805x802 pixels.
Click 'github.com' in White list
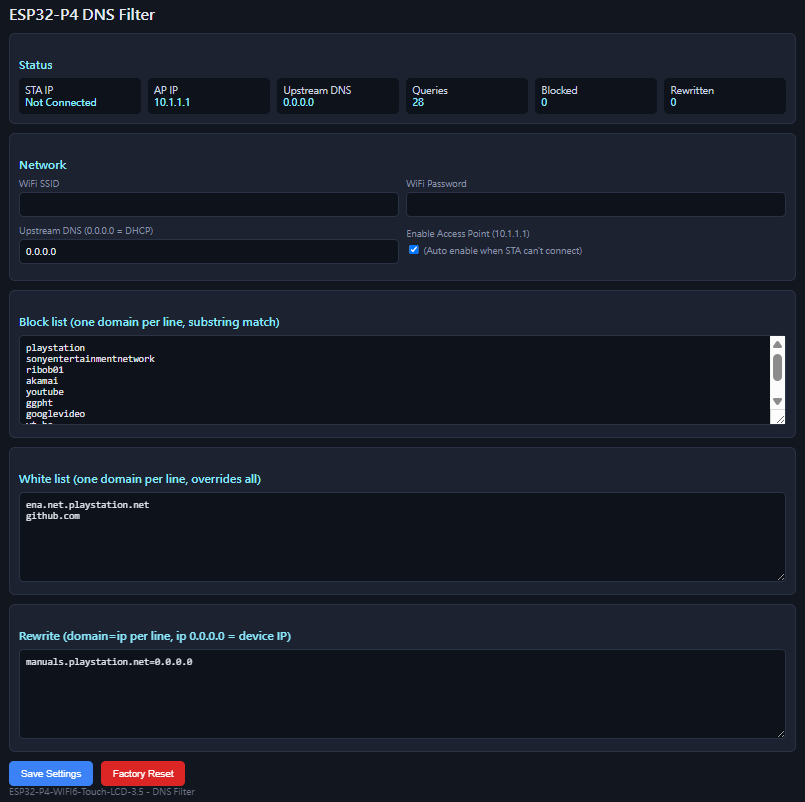pos(53,516)
